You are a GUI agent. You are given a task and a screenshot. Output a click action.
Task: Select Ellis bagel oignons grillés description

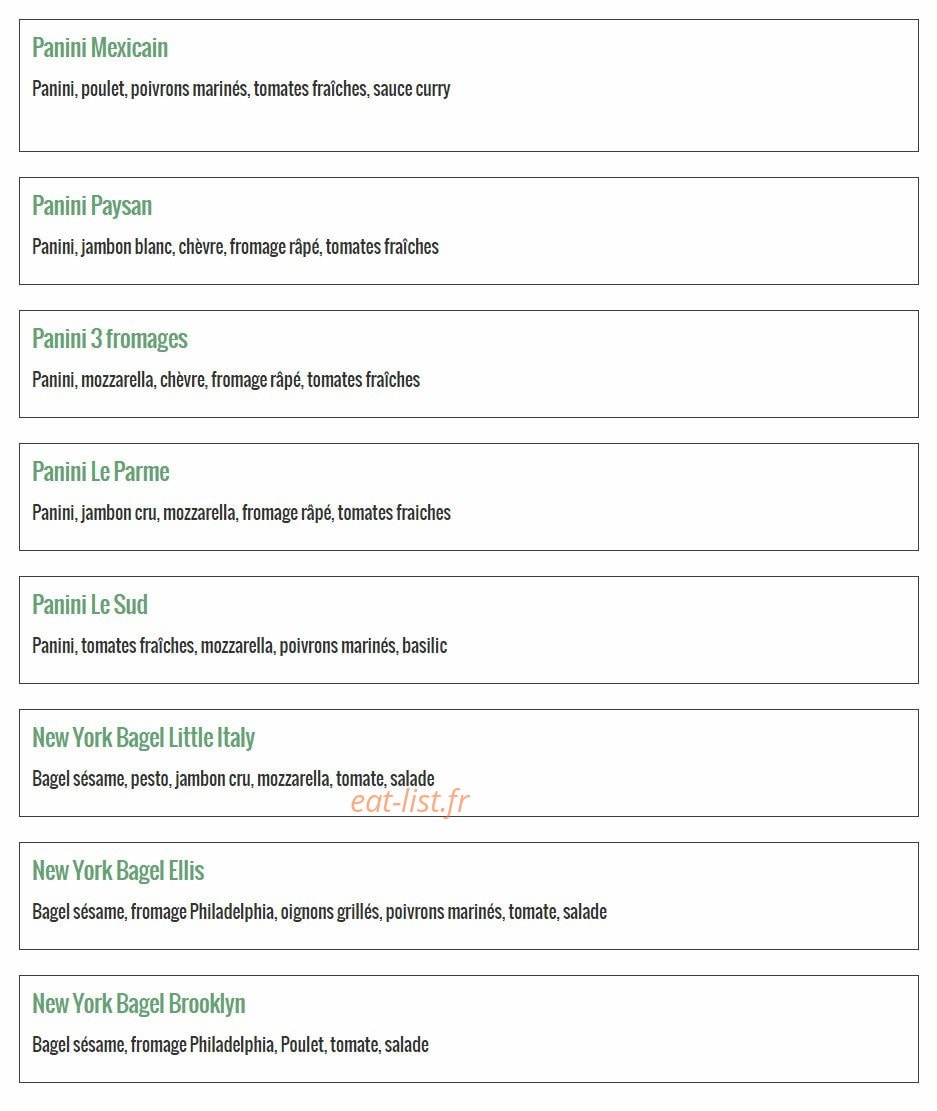[320, 911]
